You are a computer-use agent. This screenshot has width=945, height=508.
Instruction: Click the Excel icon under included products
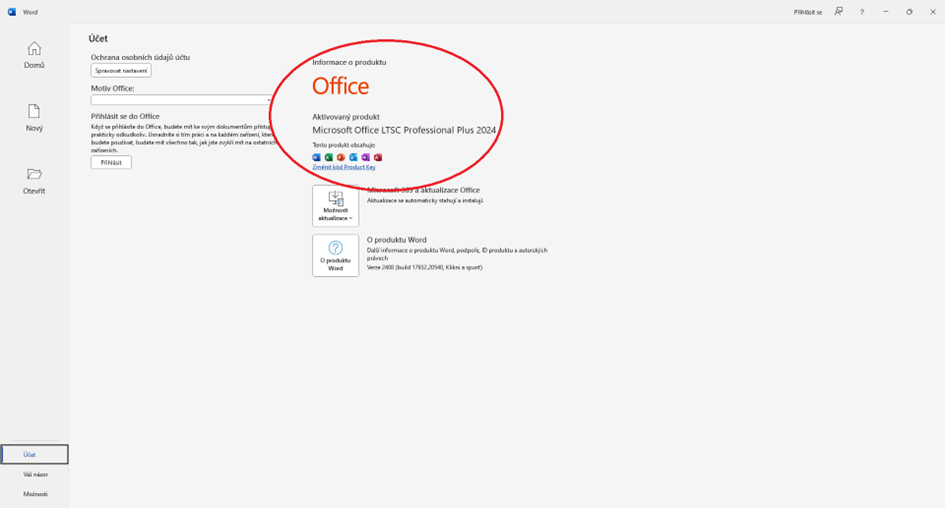pyautogui.click(x=329, y=157)
